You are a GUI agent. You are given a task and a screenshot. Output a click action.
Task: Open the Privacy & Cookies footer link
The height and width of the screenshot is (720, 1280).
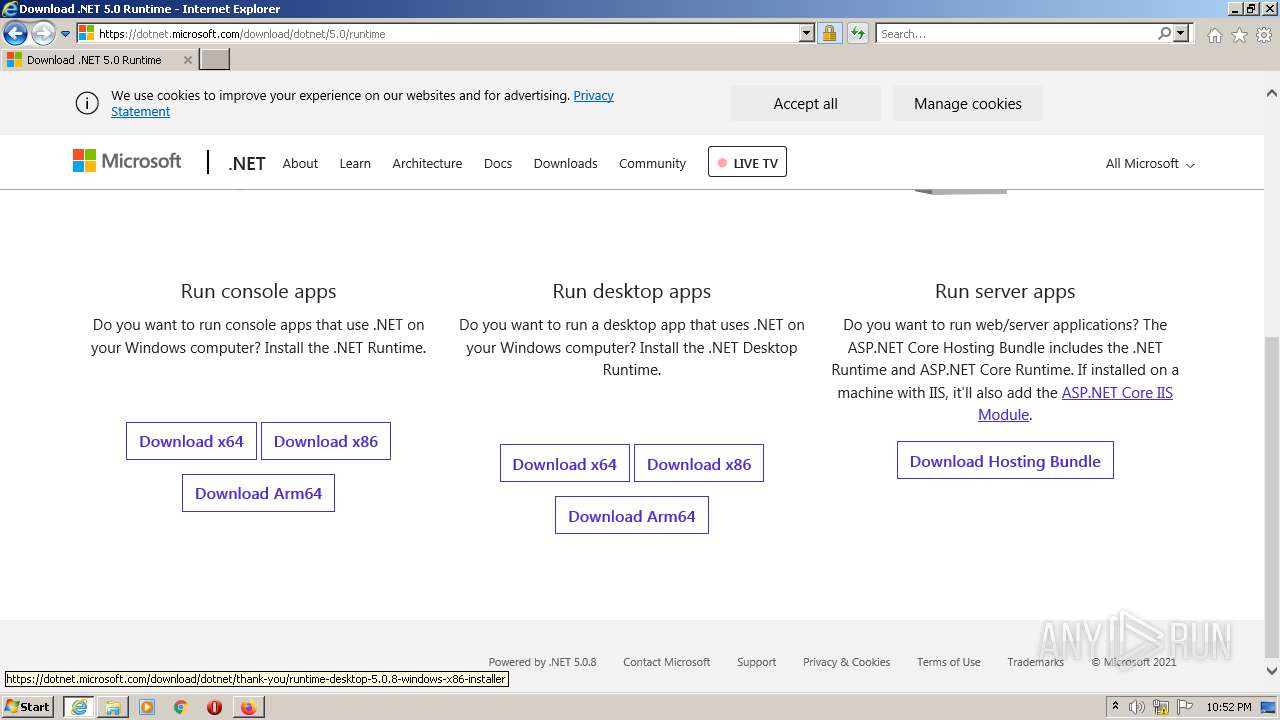click(x=846, y=662)
